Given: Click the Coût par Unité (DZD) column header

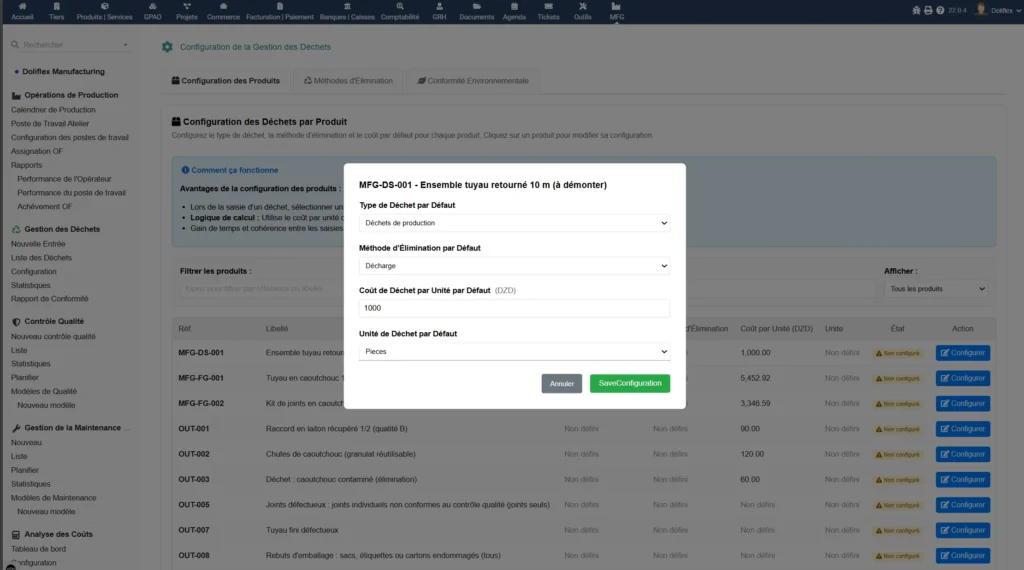Looking at the screenshot, I should click(776, 328).
